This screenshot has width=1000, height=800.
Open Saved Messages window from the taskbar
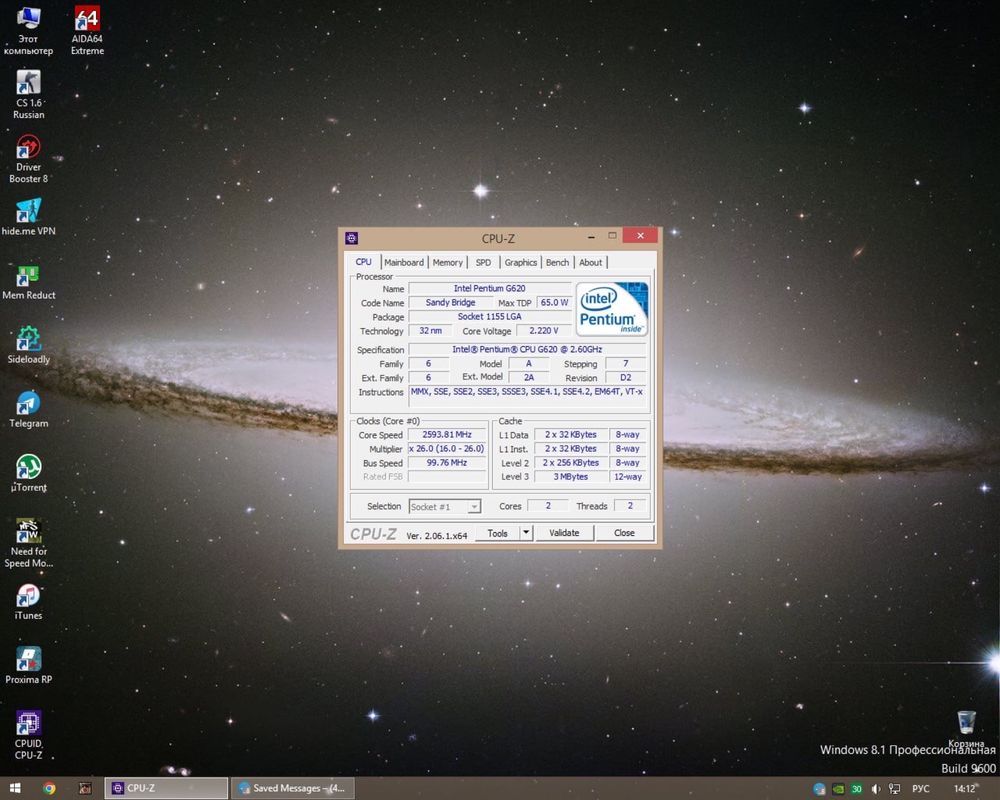293,789
